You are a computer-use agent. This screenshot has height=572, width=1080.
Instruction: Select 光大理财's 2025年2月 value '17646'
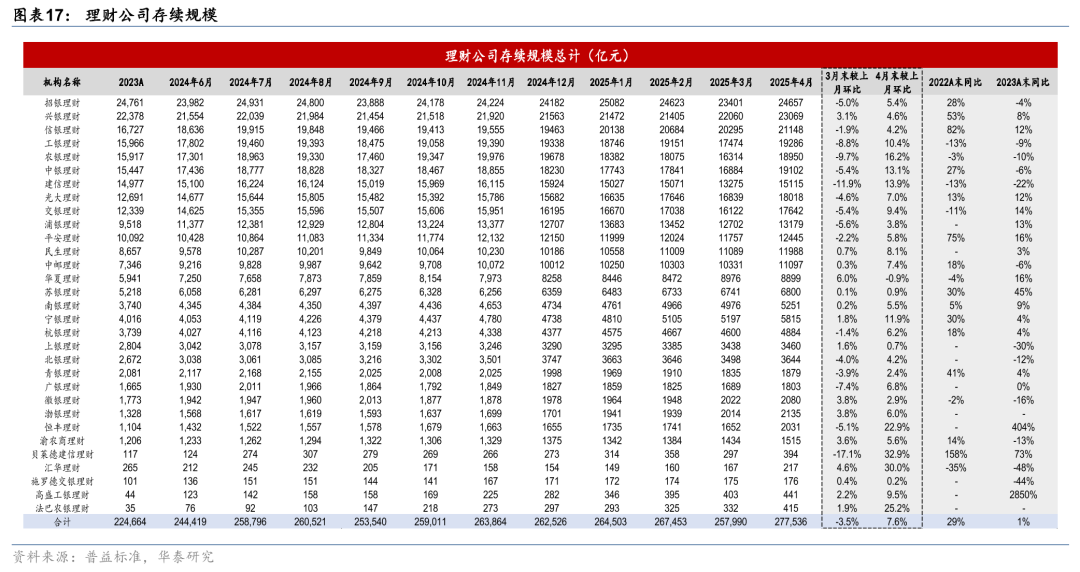click(672, 197)
